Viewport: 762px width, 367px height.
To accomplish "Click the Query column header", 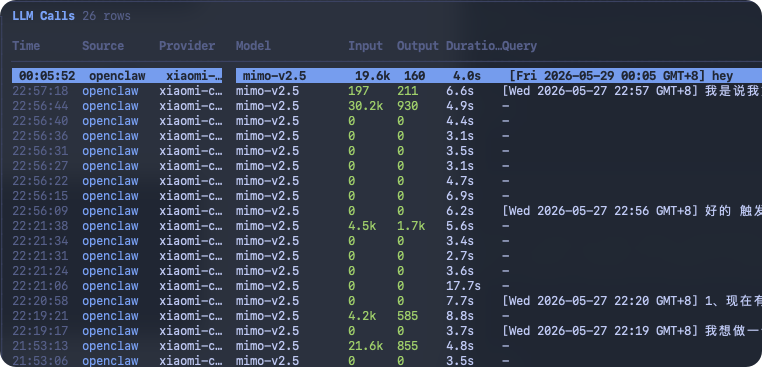I will click(519, 46).
